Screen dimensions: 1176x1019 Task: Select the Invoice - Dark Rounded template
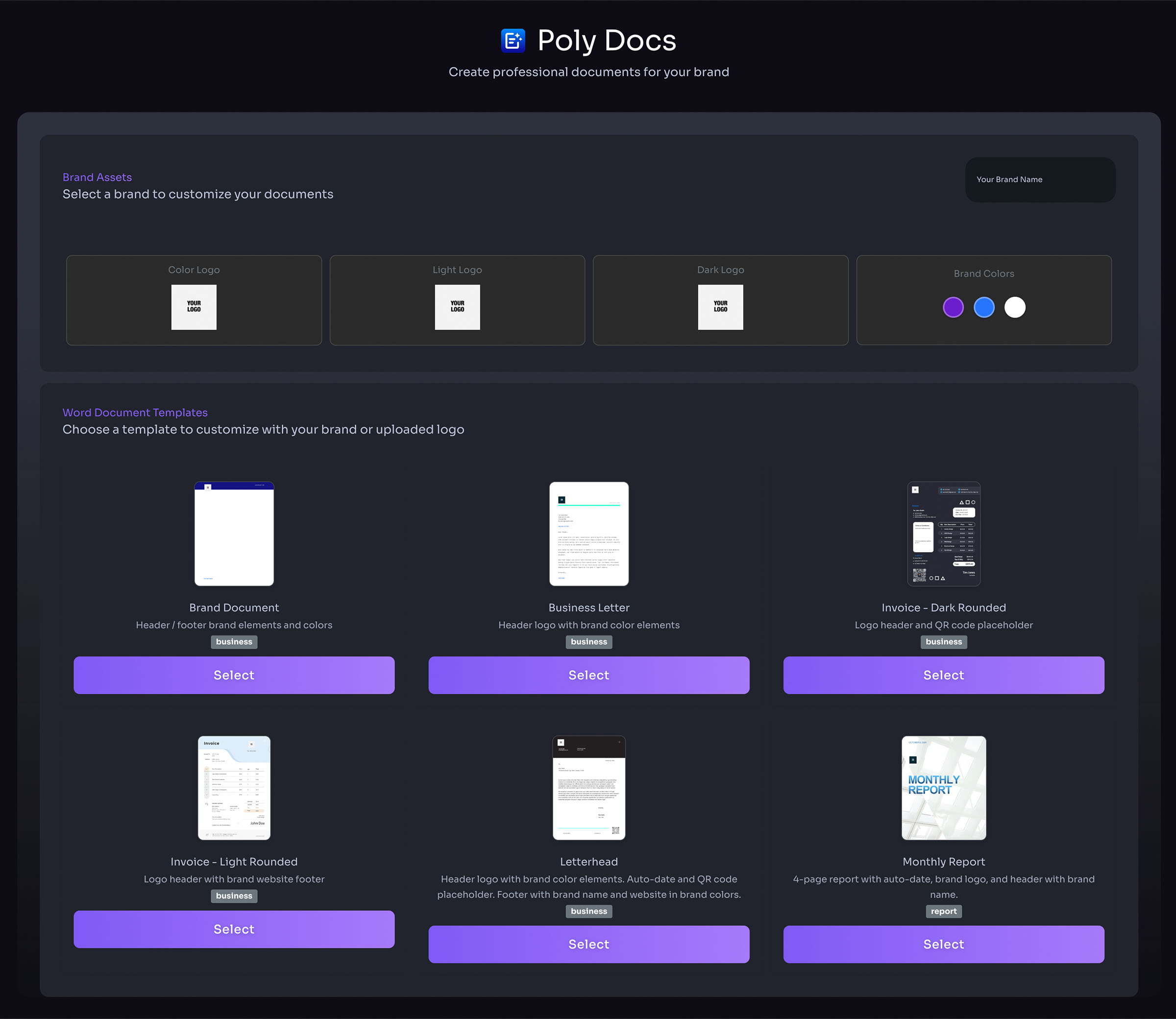(943, 675)
